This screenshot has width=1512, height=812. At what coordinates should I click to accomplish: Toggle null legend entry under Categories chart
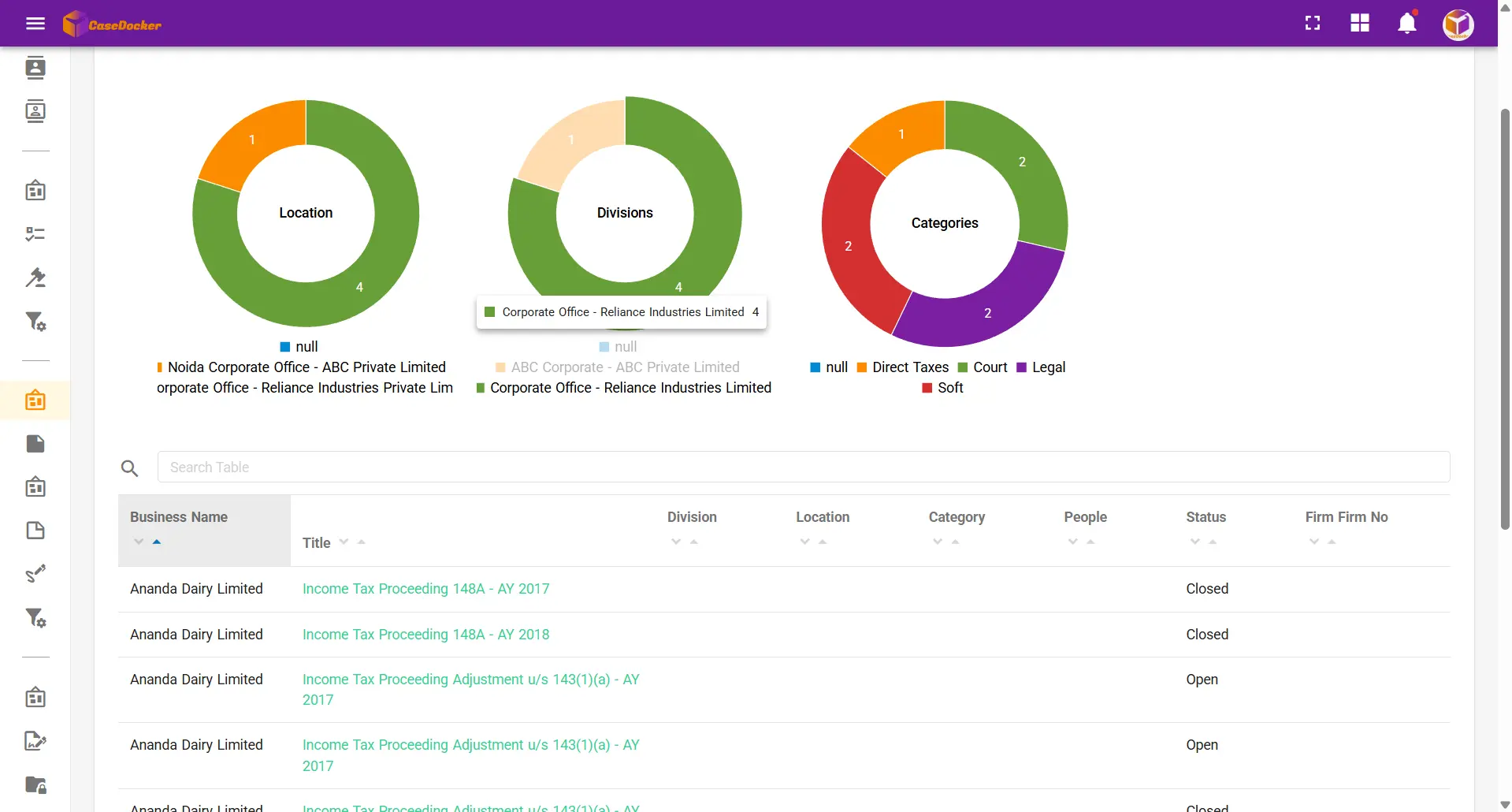(829, 367)
